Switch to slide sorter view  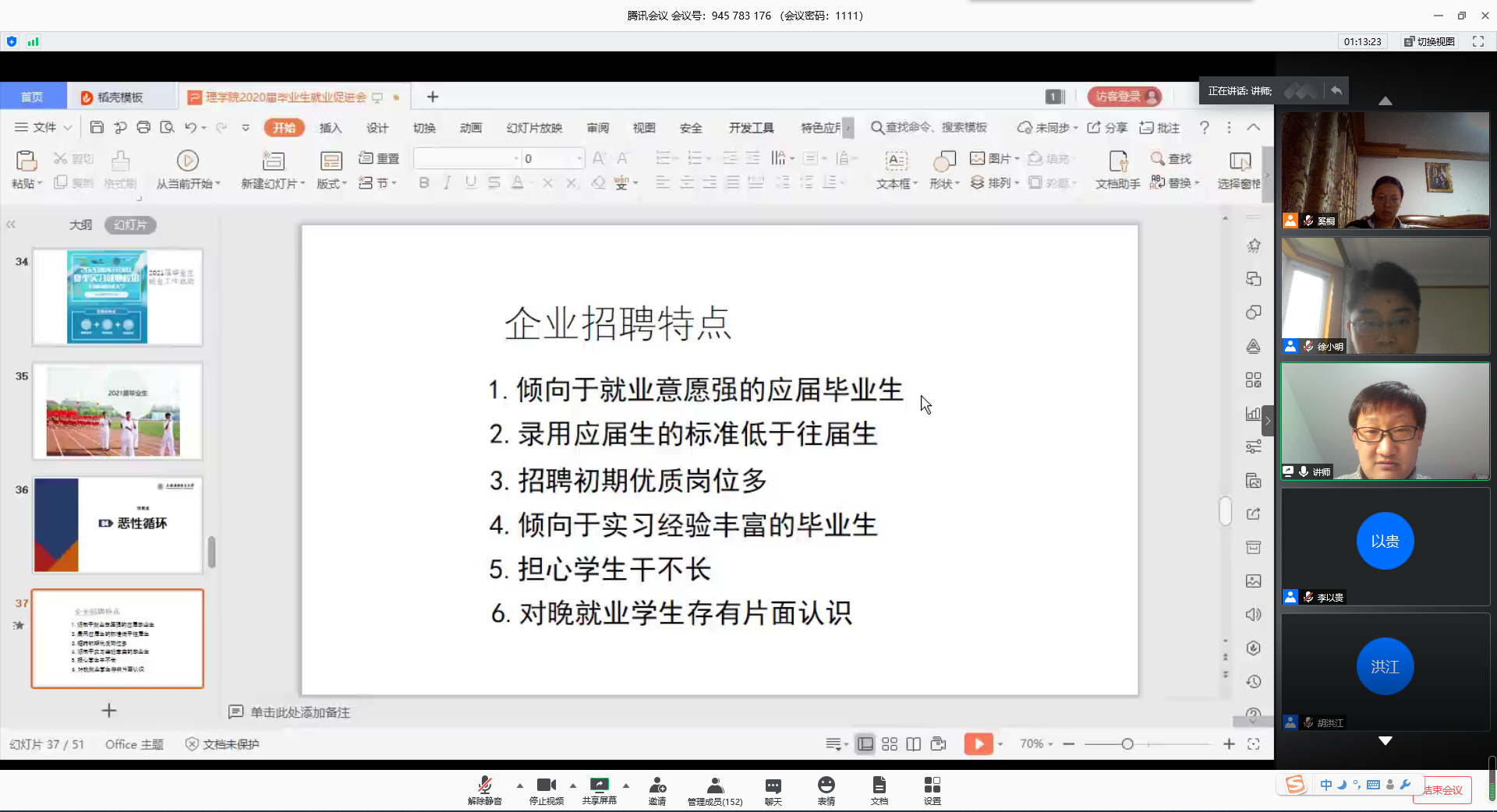click(890, 744)
